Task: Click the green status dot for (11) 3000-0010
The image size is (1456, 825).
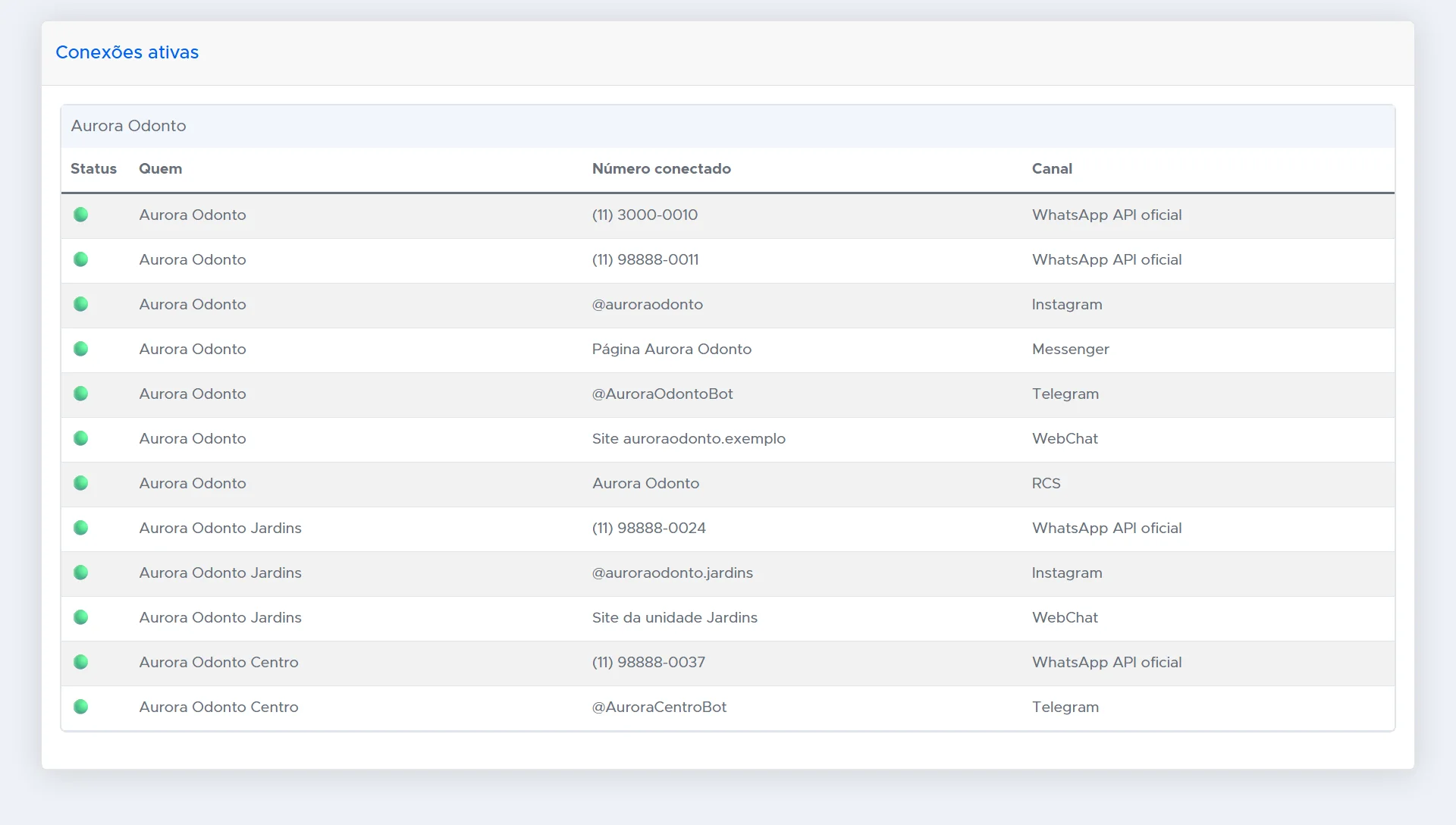Action: click(x=80, y=215)
